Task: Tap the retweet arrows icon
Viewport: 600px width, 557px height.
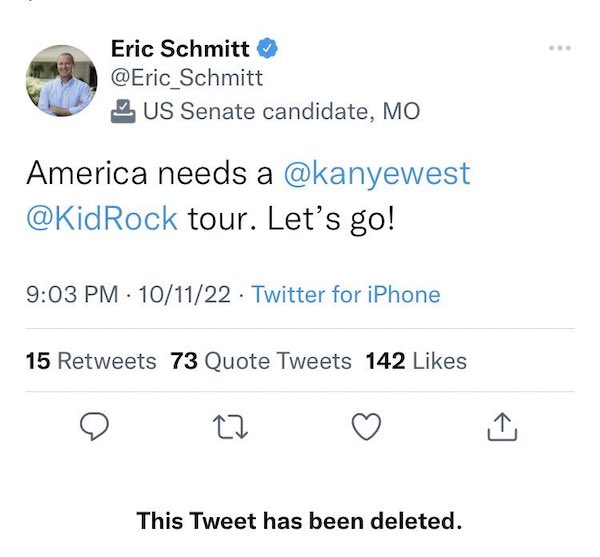Action: (x=229, y=427)
